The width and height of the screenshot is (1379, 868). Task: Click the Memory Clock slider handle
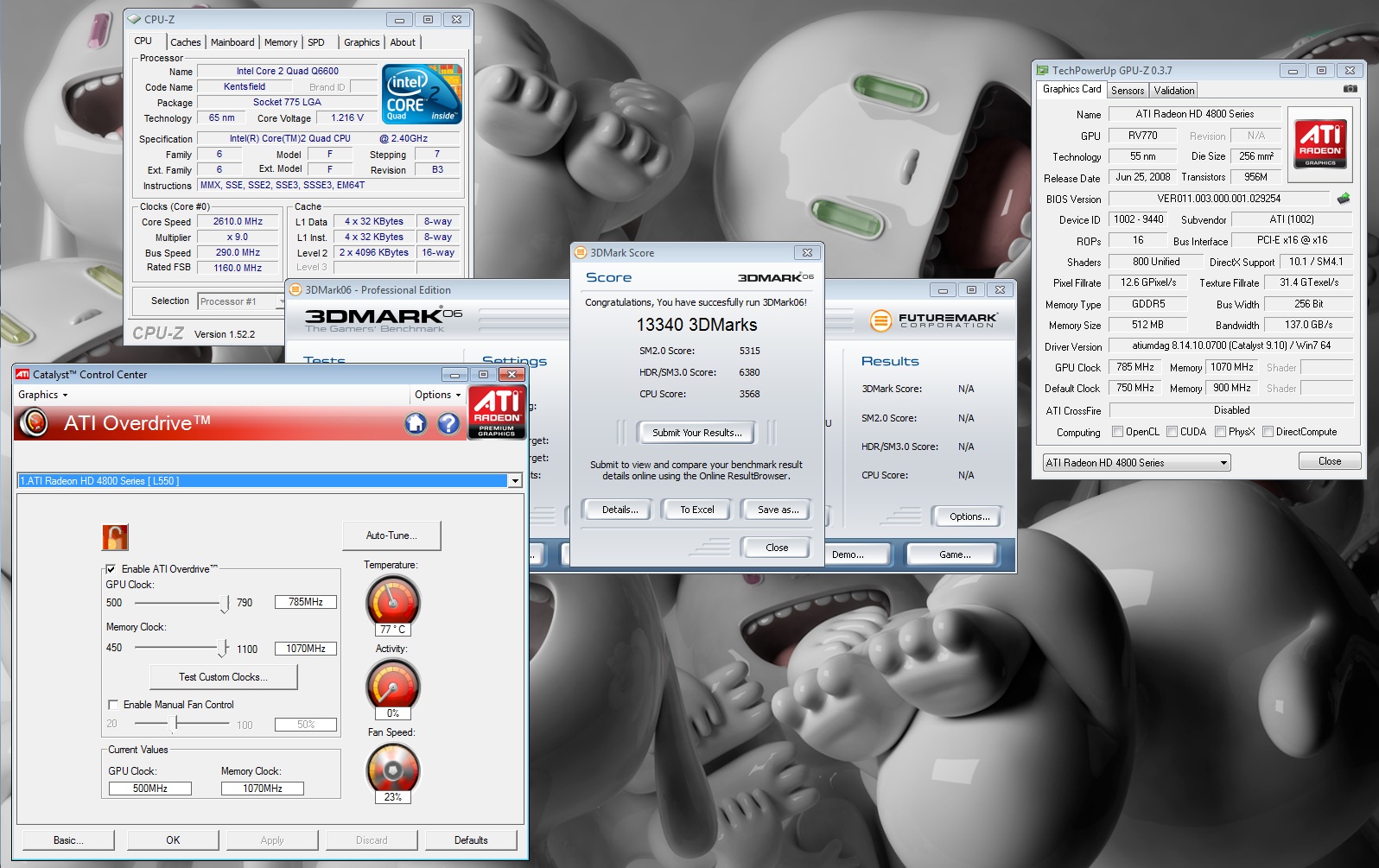[222, 648]
